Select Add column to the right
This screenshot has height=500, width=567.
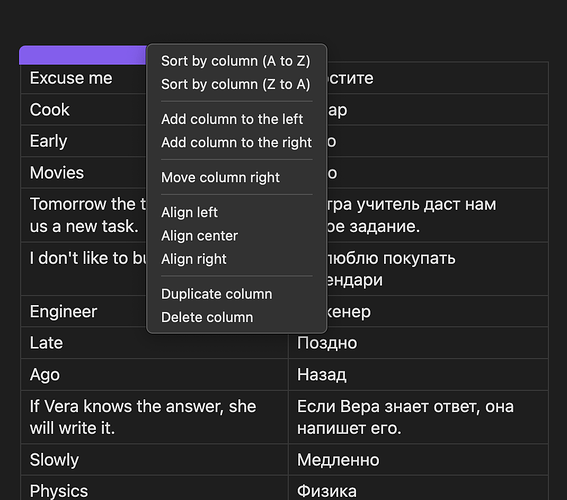(x=236, y=142)
